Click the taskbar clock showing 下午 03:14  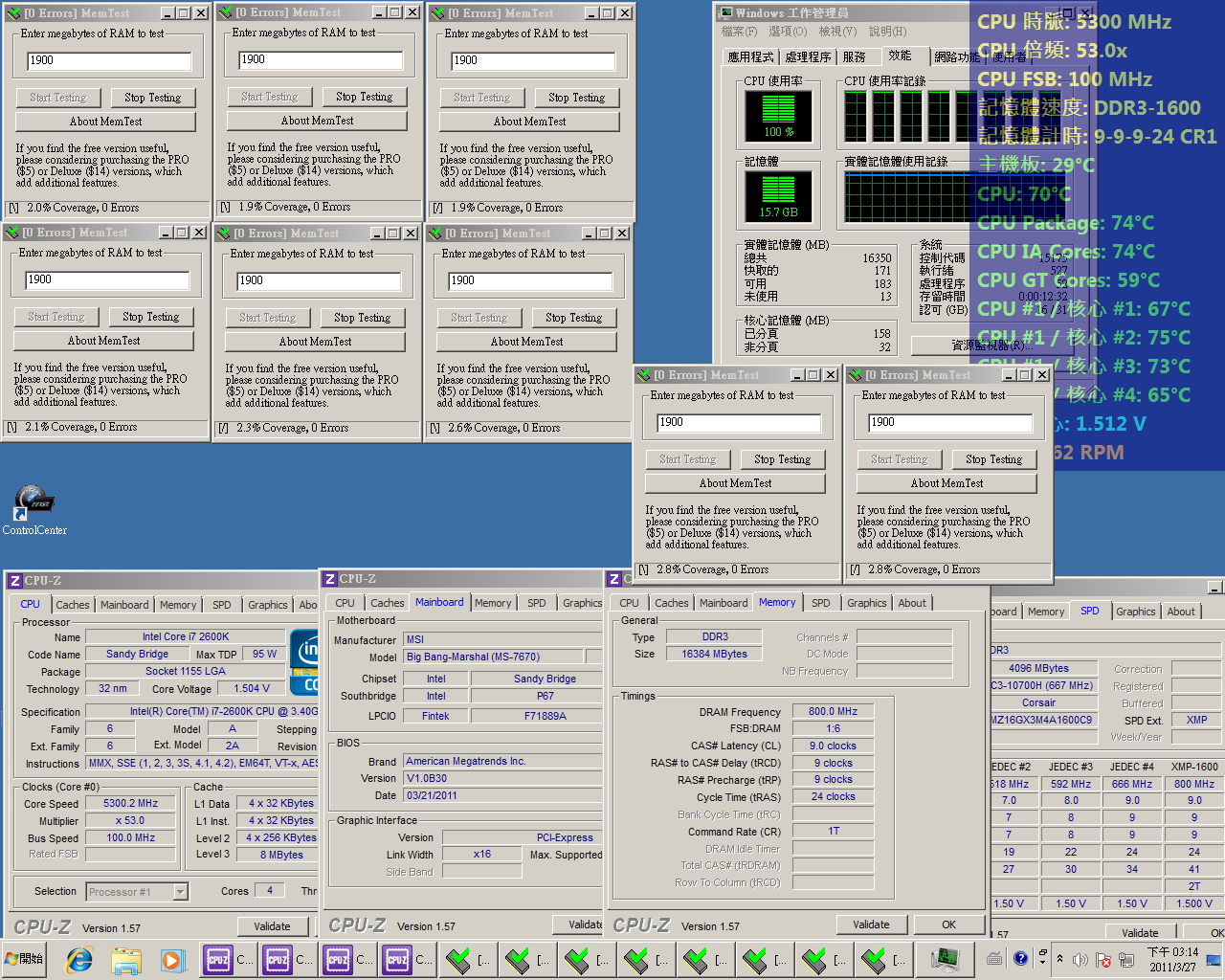click(x=1172, y=959)
